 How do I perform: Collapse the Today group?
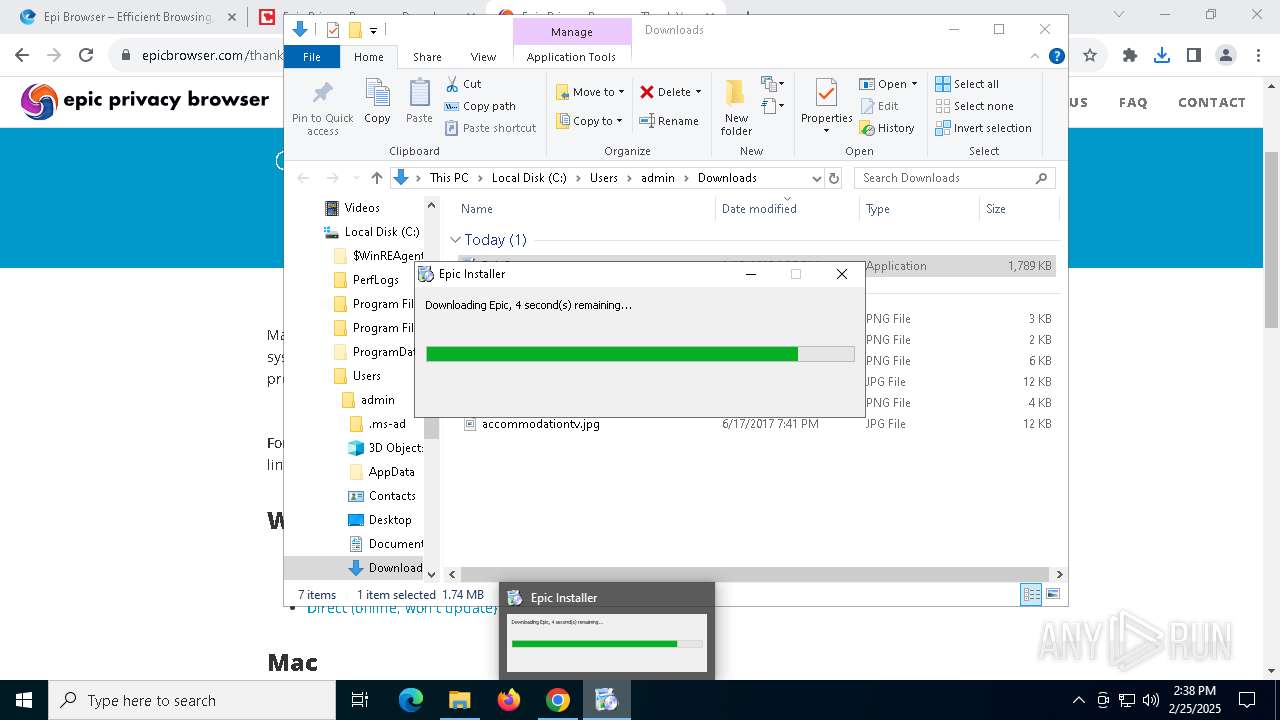point(456,240)
